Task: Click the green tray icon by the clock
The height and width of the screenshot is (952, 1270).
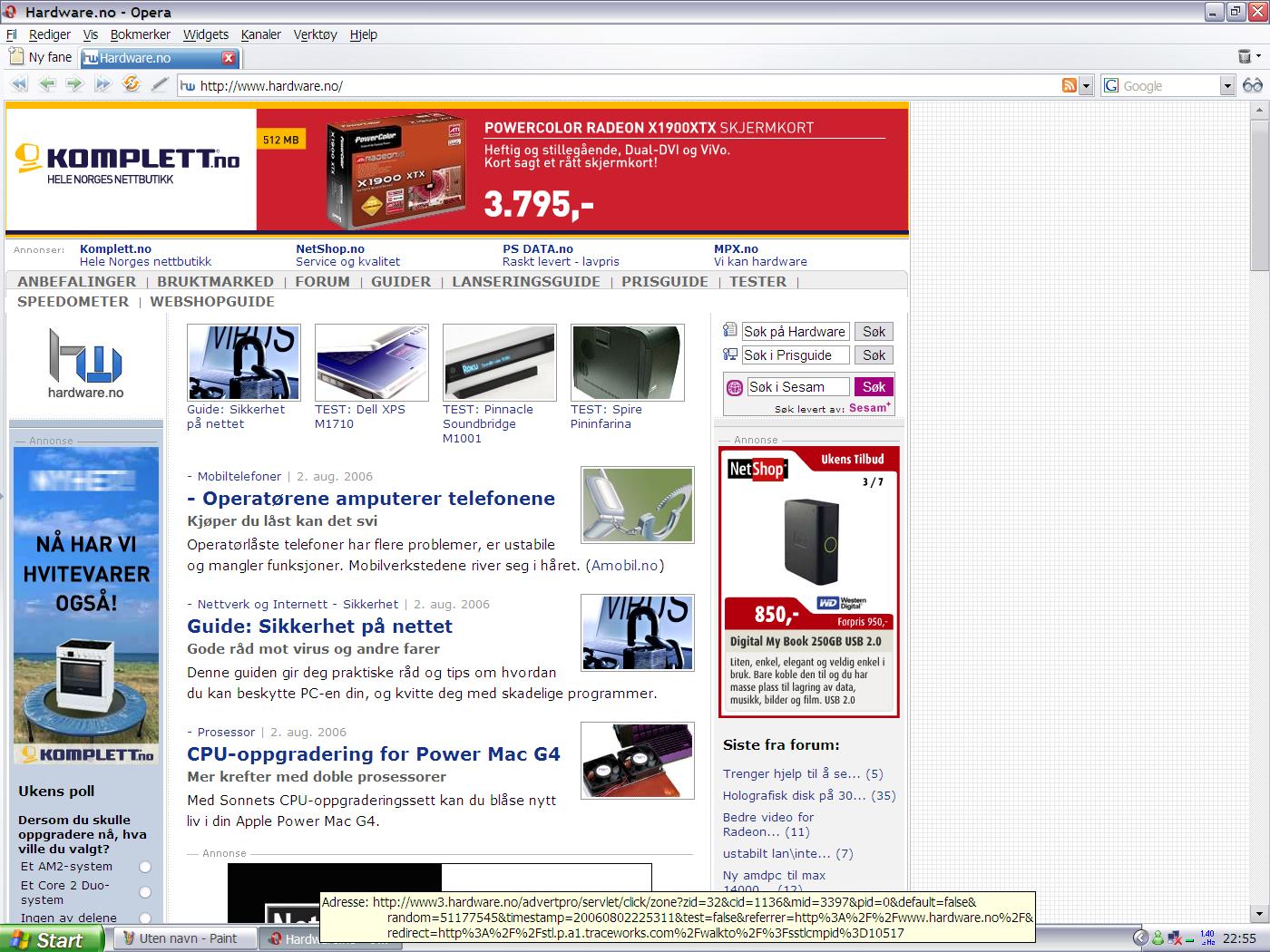Action: point(1159,938)
